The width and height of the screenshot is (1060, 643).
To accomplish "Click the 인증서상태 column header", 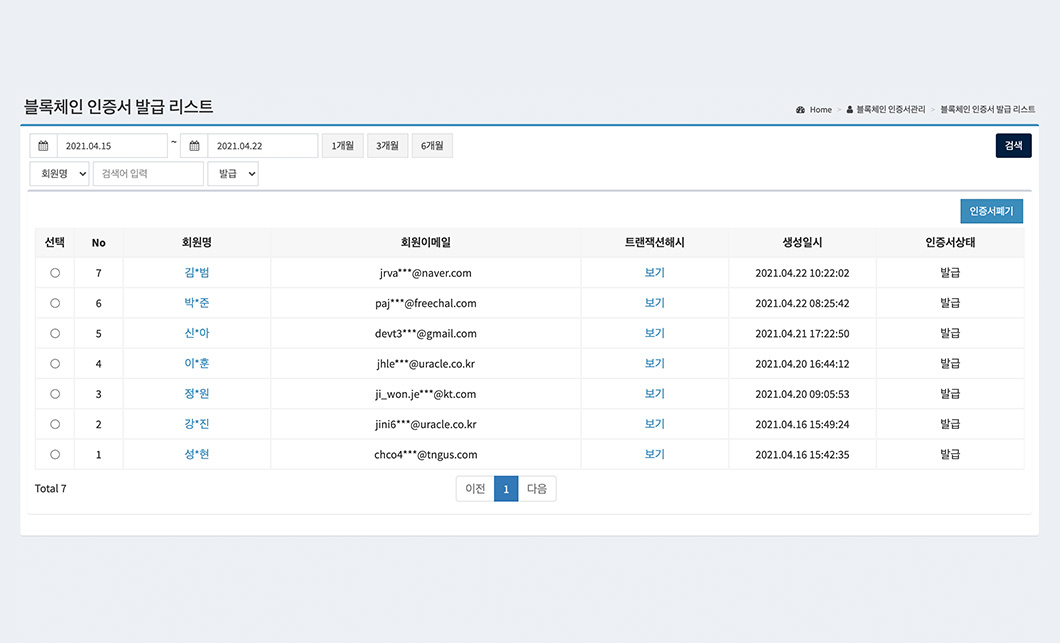I will point(950,243).
